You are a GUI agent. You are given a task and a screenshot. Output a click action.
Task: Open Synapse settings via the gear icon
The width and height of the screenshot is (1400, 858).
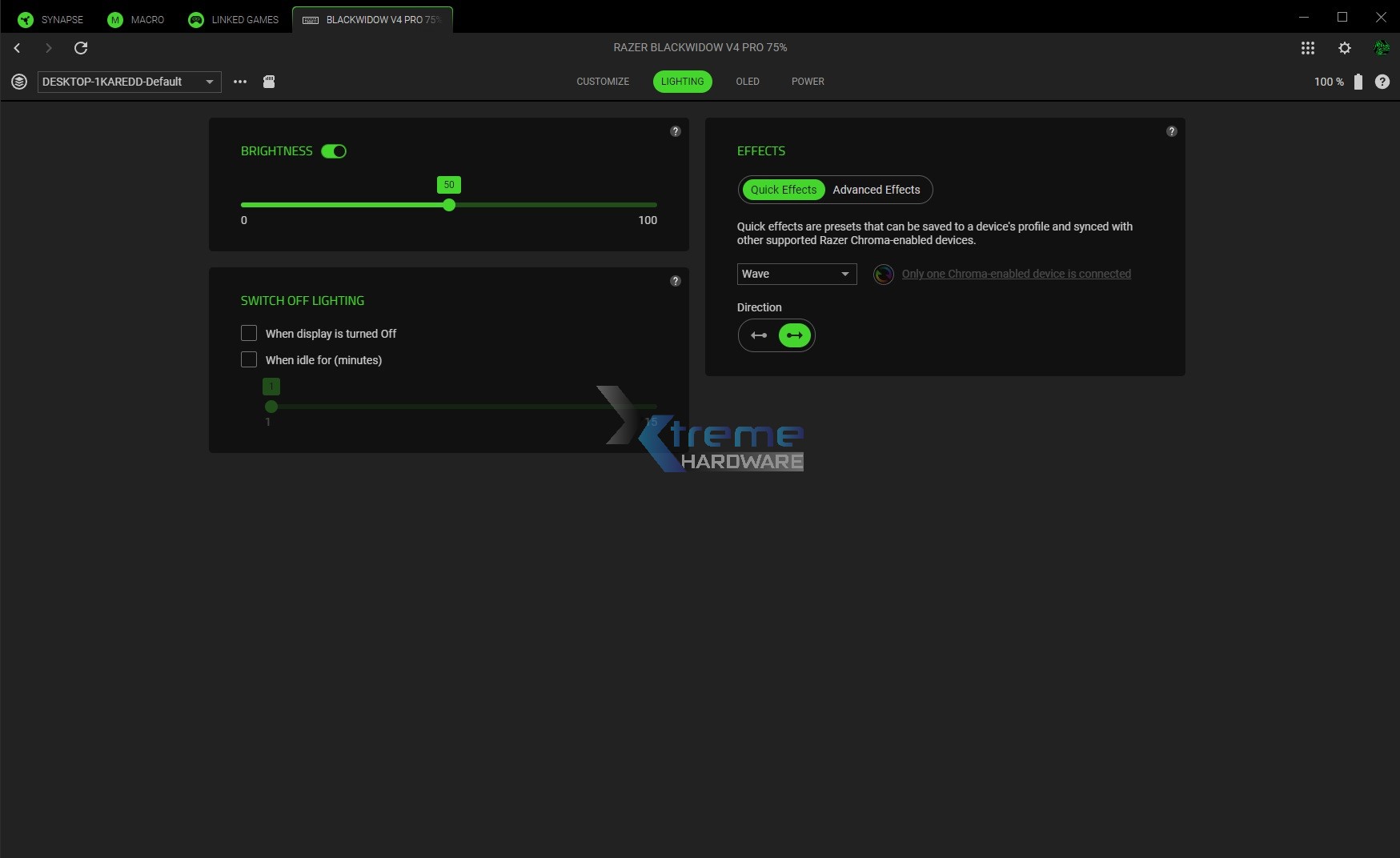(1344, 48)
